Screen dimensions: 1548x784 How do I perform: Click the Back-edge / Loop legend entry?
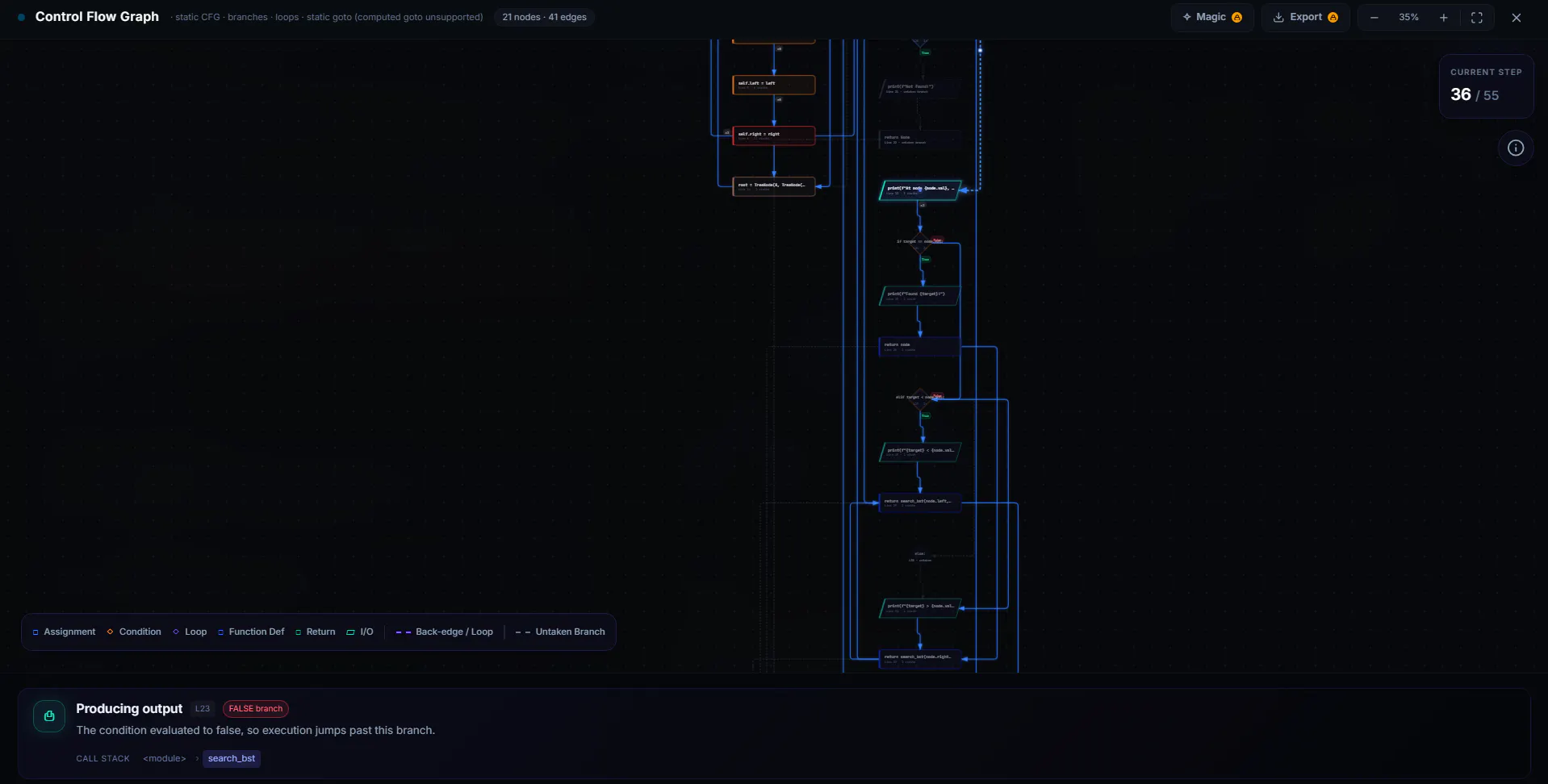point(444,632)
